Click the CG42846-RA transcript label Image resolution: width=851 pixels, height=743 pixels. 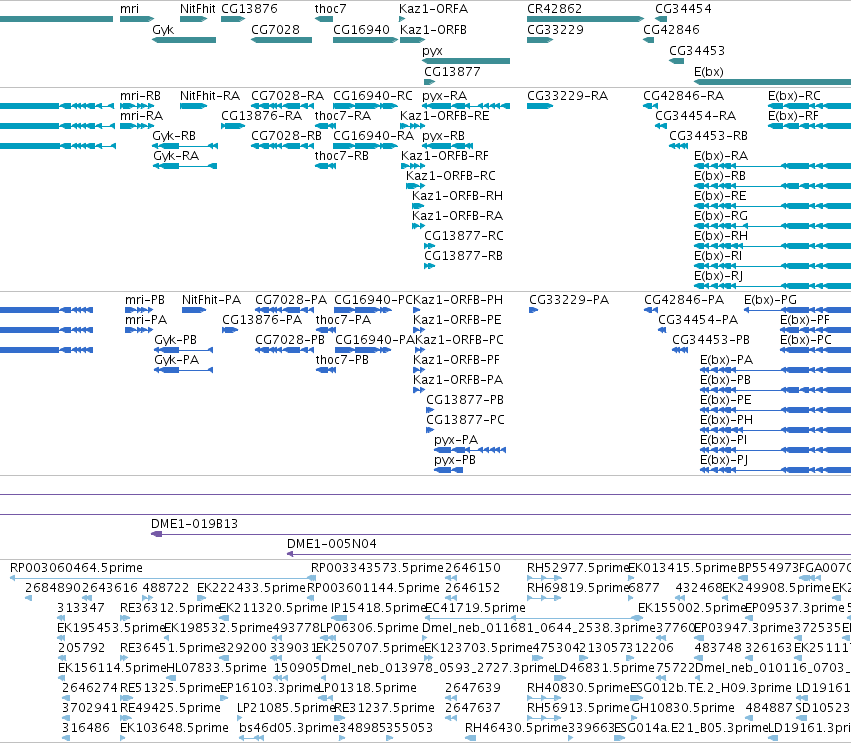[684, 96]
